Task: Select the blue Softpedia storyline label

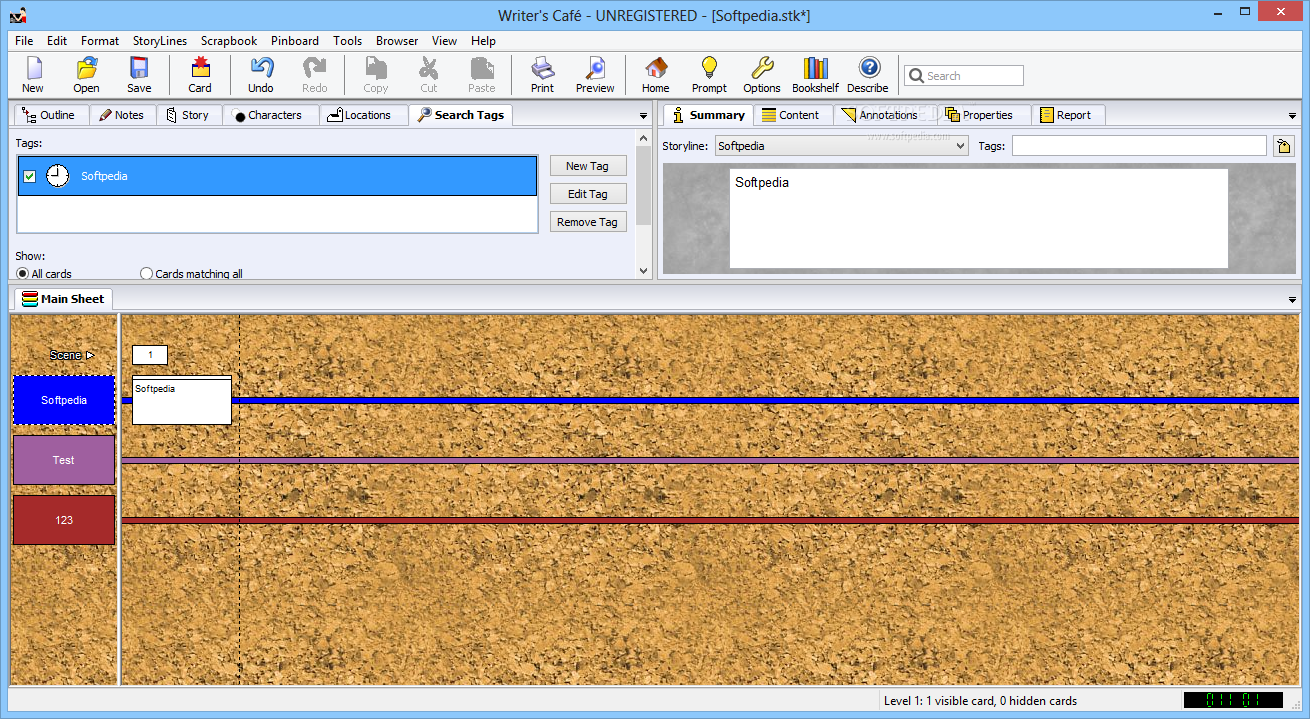Action: click(x=64, y=400)
